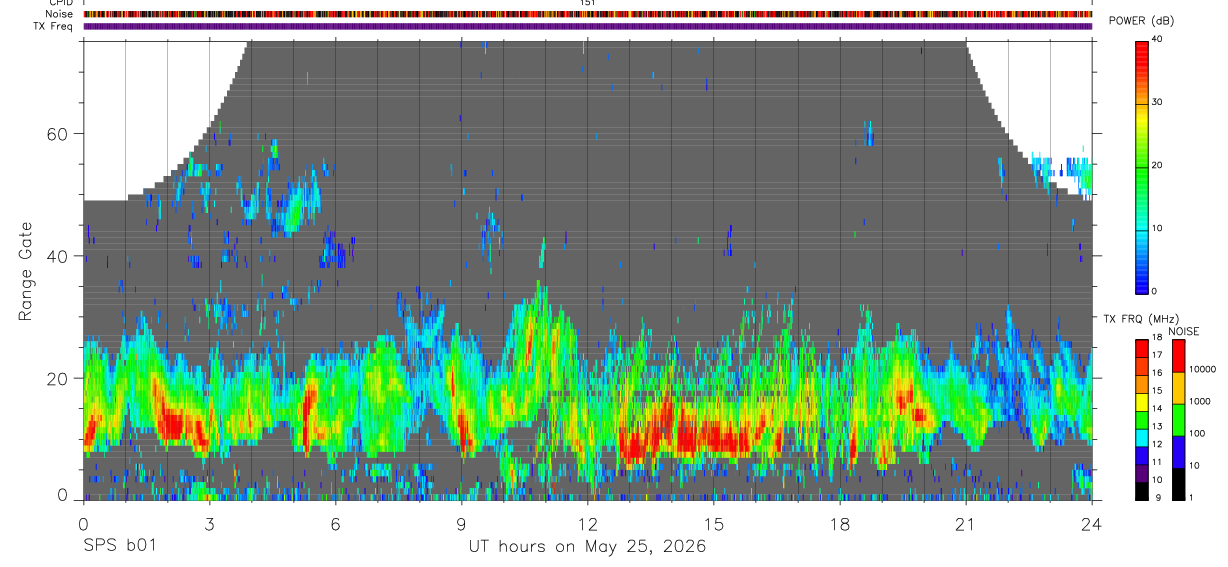Click the "30" tick on the power scale
The height and width of the screenshot is (567, 1228).
1157,102
